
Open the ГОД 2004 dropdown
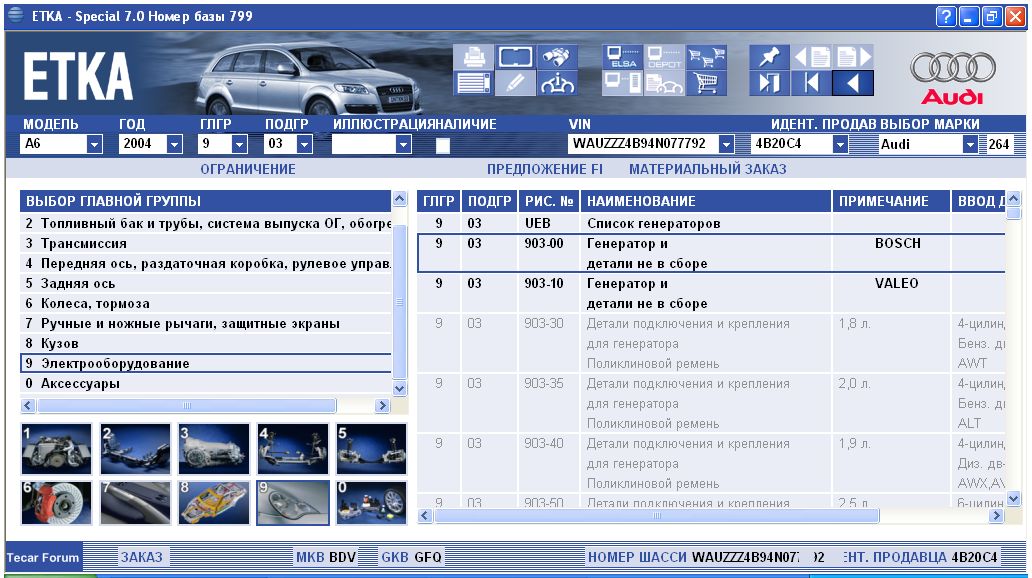174,144
